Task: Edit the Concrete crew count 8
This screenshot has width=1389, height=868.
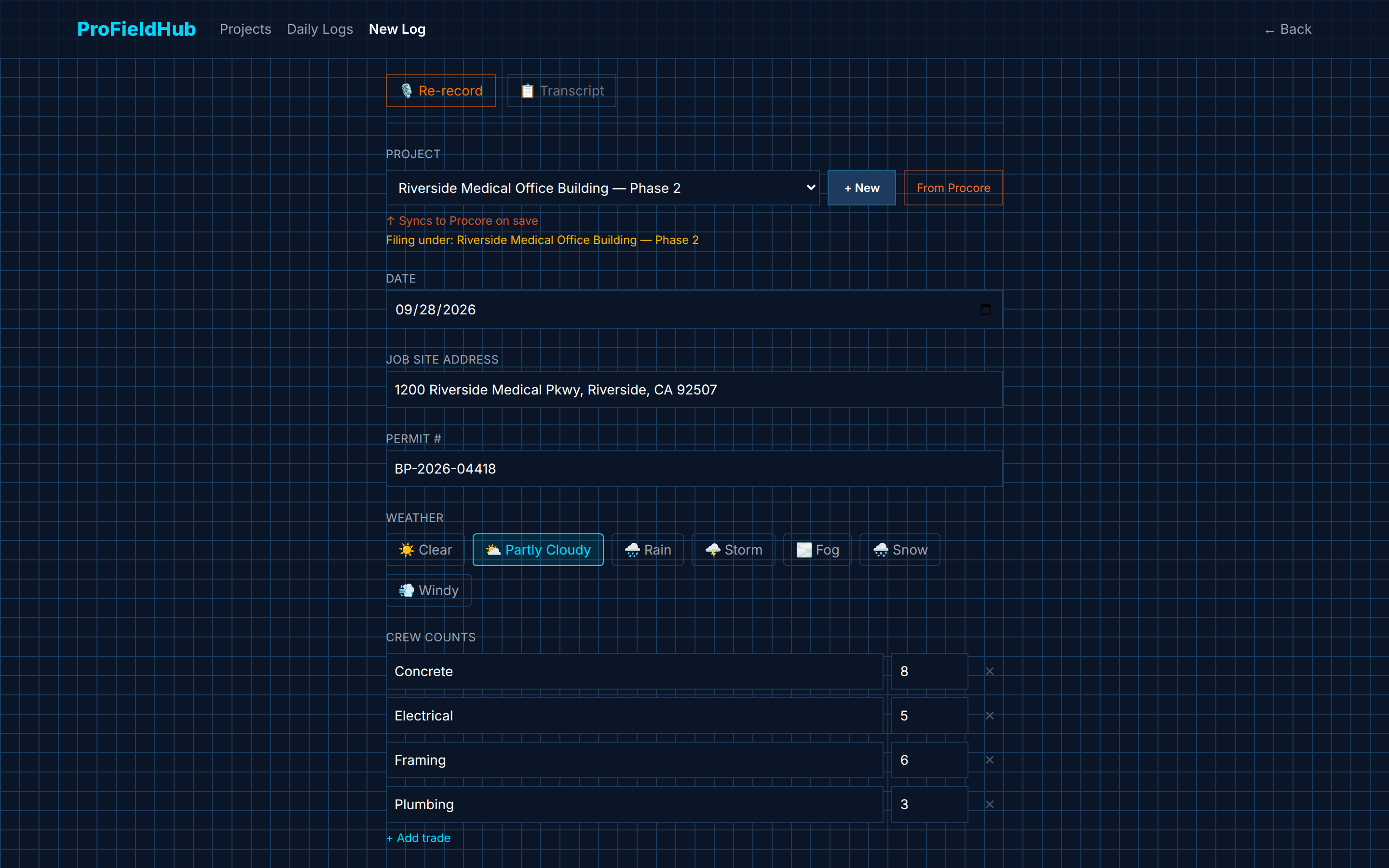Action: 930,671
